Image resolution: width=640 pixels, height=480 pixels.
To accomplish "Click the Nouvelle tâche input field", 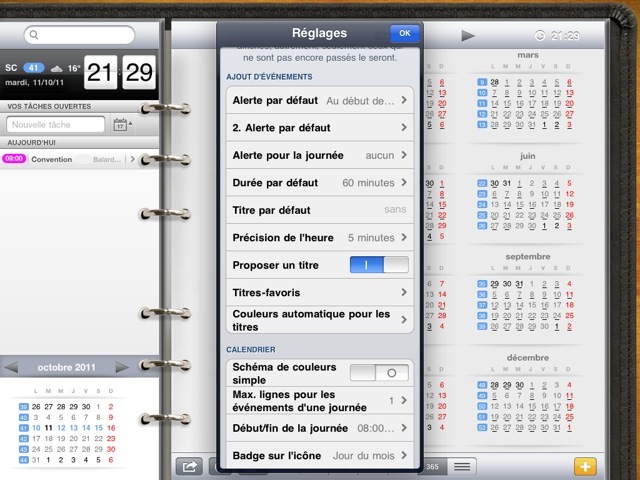I will (56, 125).
